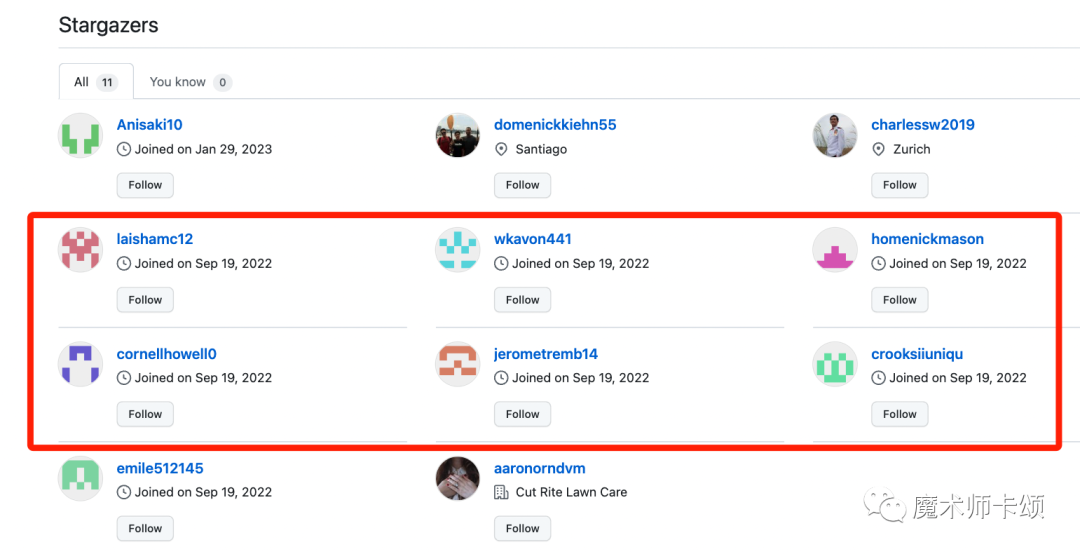Open domenickkiehn55's profile photo

458,136
